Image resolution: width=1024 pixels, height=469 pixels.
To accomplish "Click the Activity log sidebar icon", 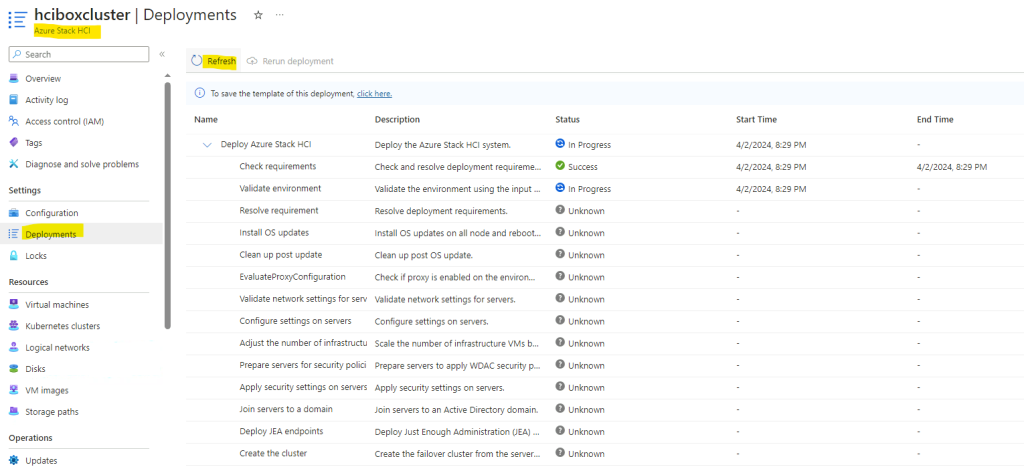I will click(x=14, y=100).
